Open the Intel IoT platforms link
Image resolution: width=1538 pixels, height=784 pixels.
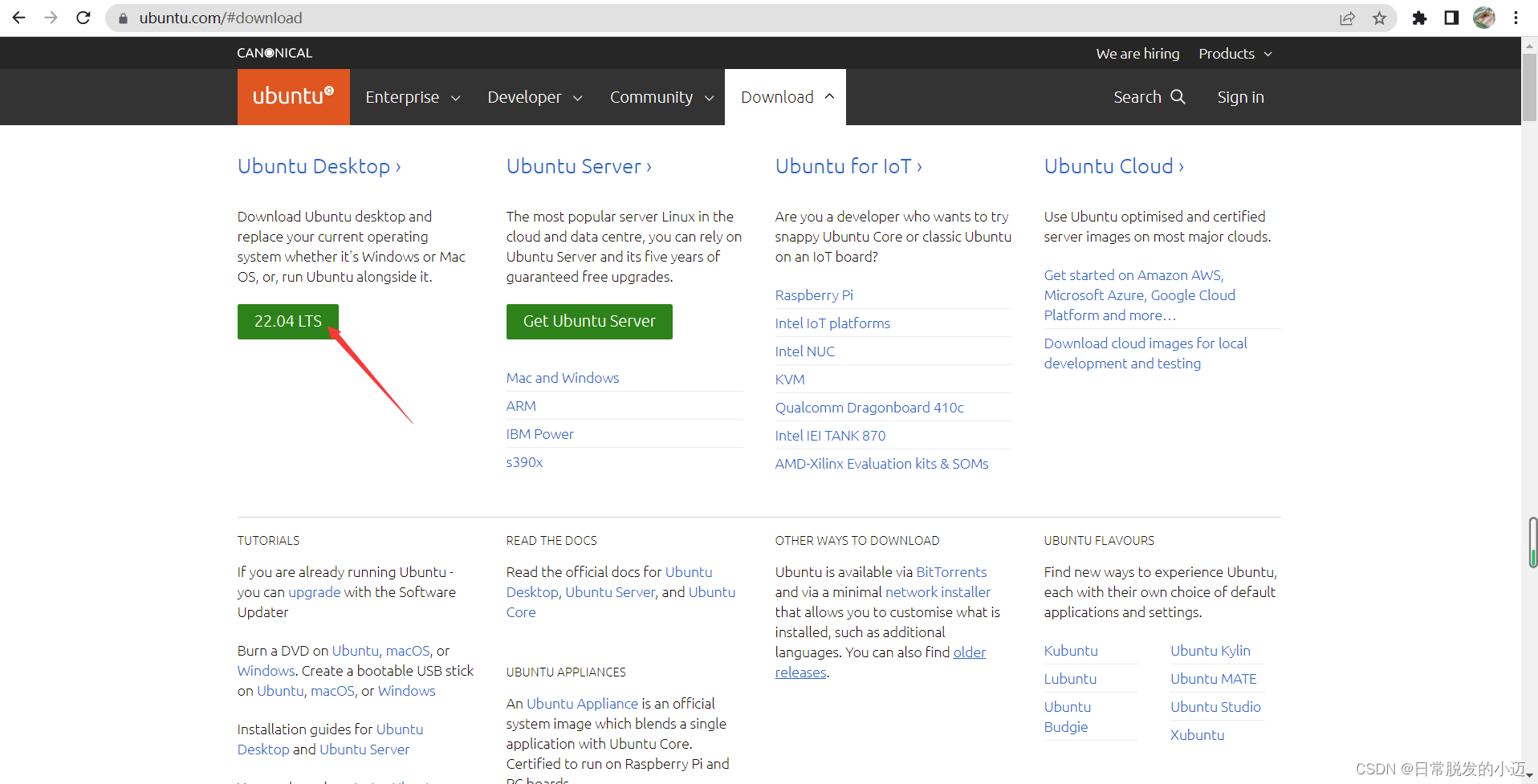pyautogui.click(x=832, y=323)
